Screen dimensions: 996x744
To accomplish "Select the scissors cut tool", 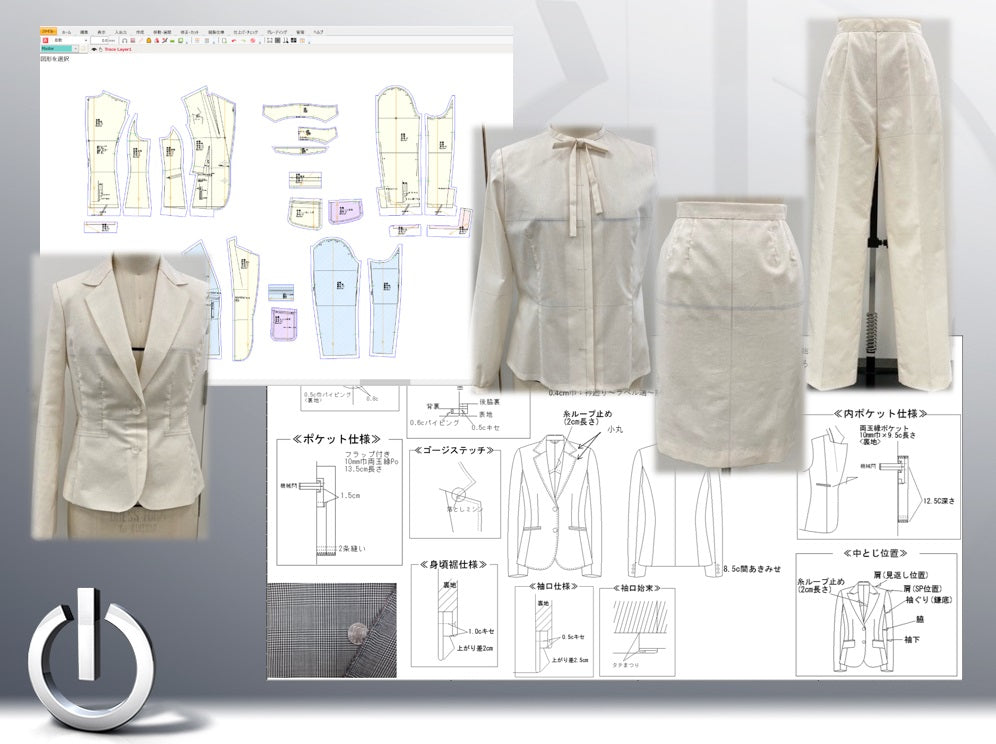I will [x=165, y=41].
